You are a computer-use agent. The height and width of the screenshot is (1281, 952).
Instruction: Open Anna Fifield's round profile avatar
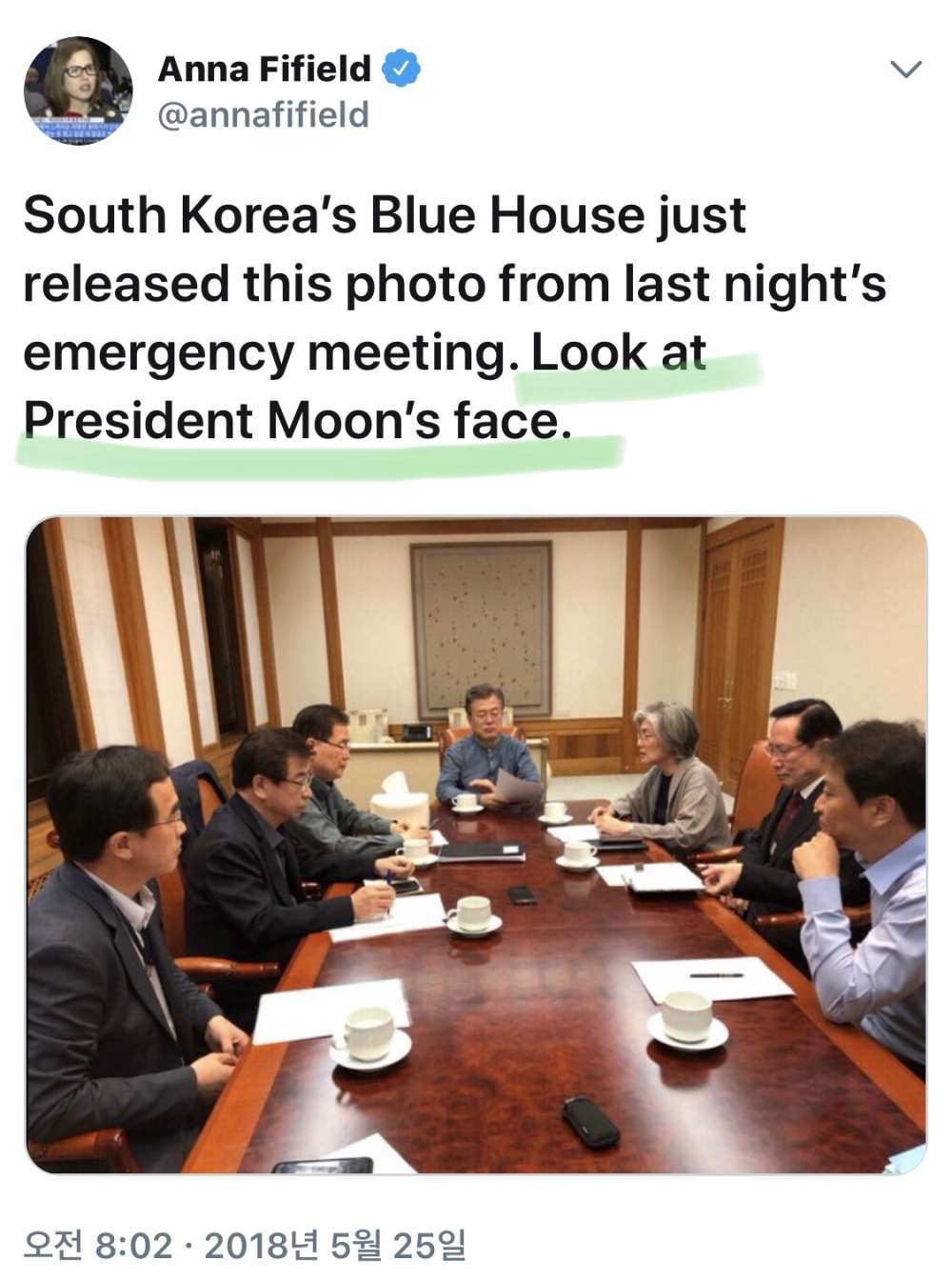point(78,90)
